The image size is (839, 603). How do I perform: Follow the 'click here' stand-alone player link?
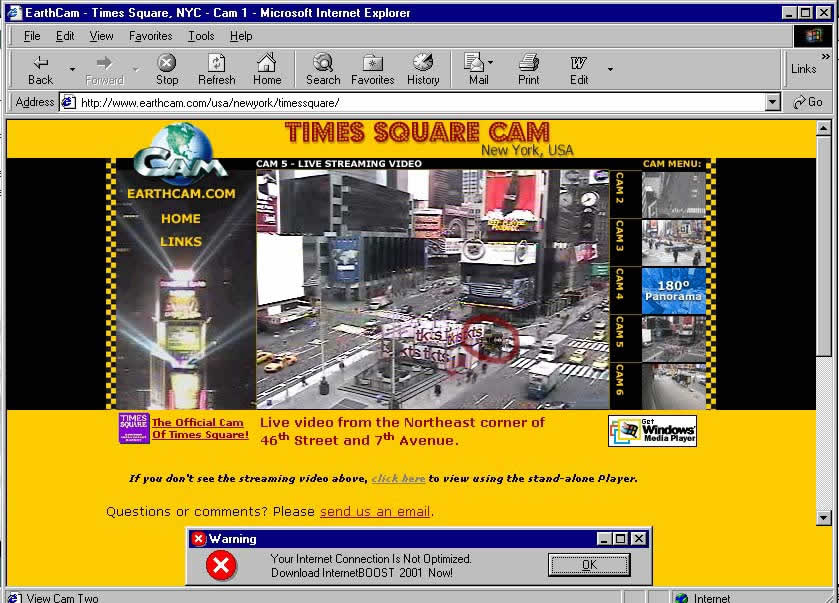(x=398, y=478)
